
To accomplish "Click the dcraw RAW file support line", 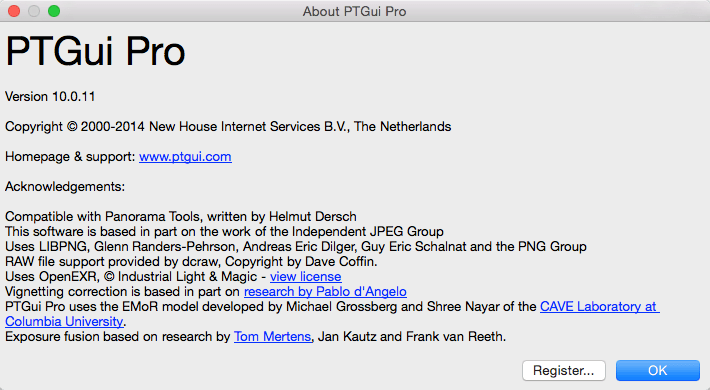I will point(191,261).
